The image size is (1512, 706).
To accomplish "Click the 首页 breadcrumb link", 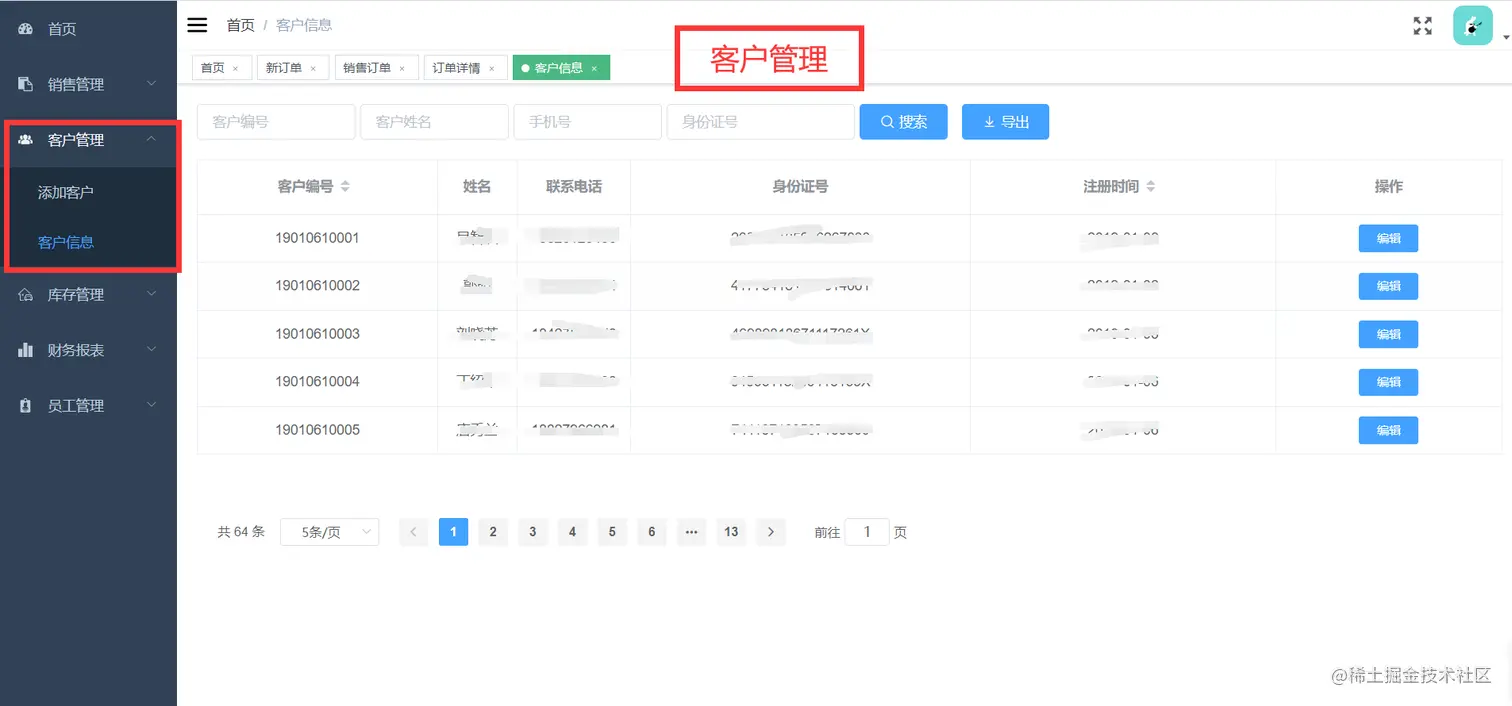I will tap(240, 25).
